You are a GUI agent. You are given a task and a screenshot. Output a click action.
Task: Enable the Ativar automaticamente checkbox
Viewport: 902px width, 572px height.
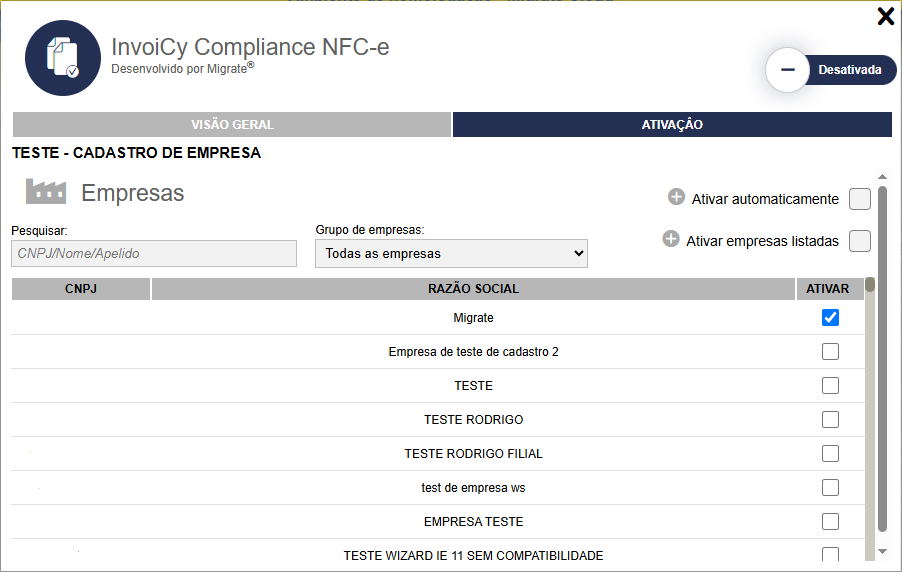tap(859, 199)
